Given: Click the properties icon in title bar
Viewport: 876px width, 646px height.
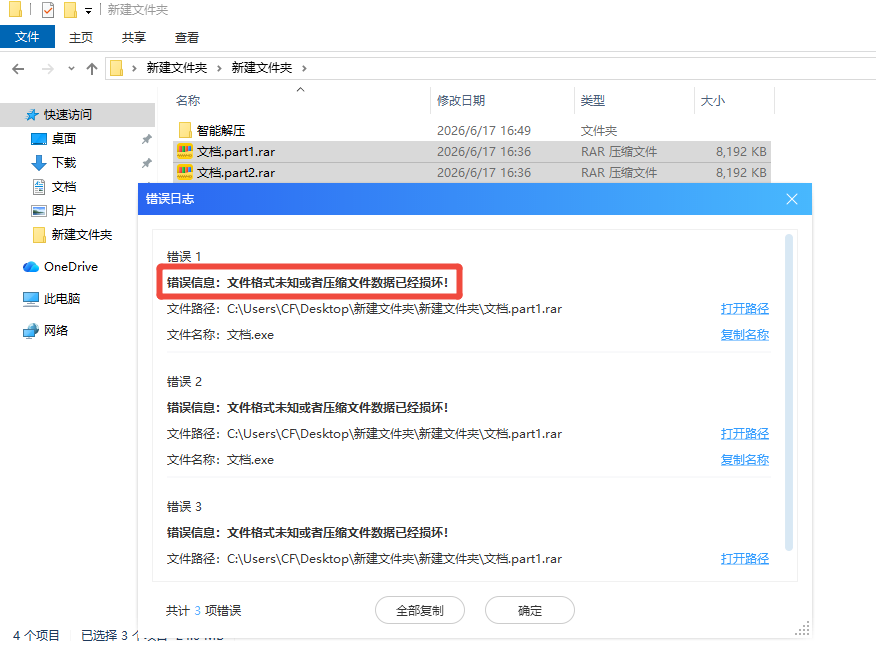Looking at the screenshot, I should click(x=48, y=10).
